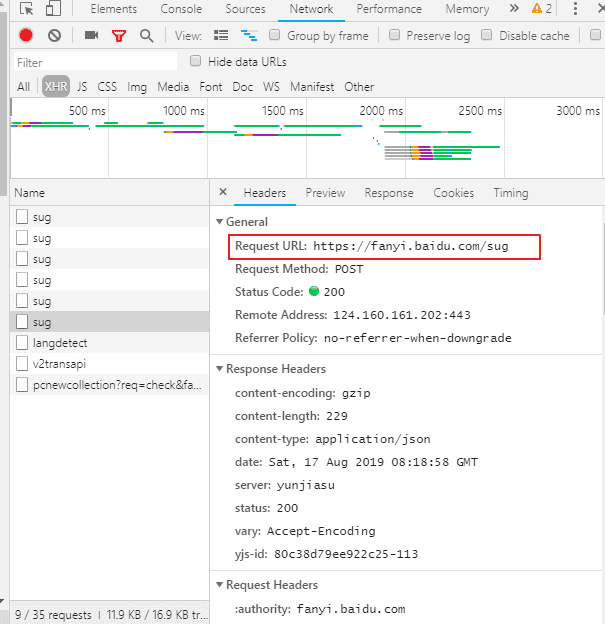Select the Network tab
Image resolution: width=605 pixels, height=624 pixels.
point(311,9)
